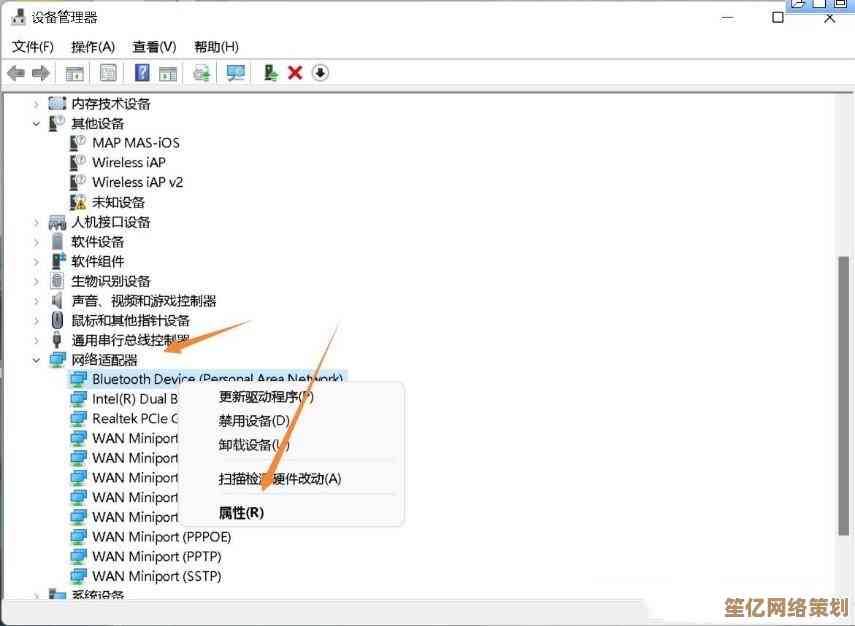Image resolution: width=855 pixels, height=626 pixels.
Task: Open the 查看(V) menu
Action: pos(154,47)
